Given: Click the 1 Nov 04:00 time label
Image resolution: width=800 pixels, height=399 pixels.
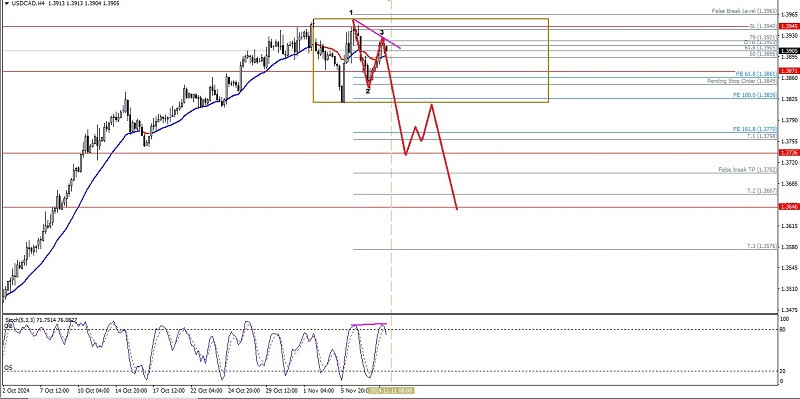Looking at the screenshot, I should 318,390.
